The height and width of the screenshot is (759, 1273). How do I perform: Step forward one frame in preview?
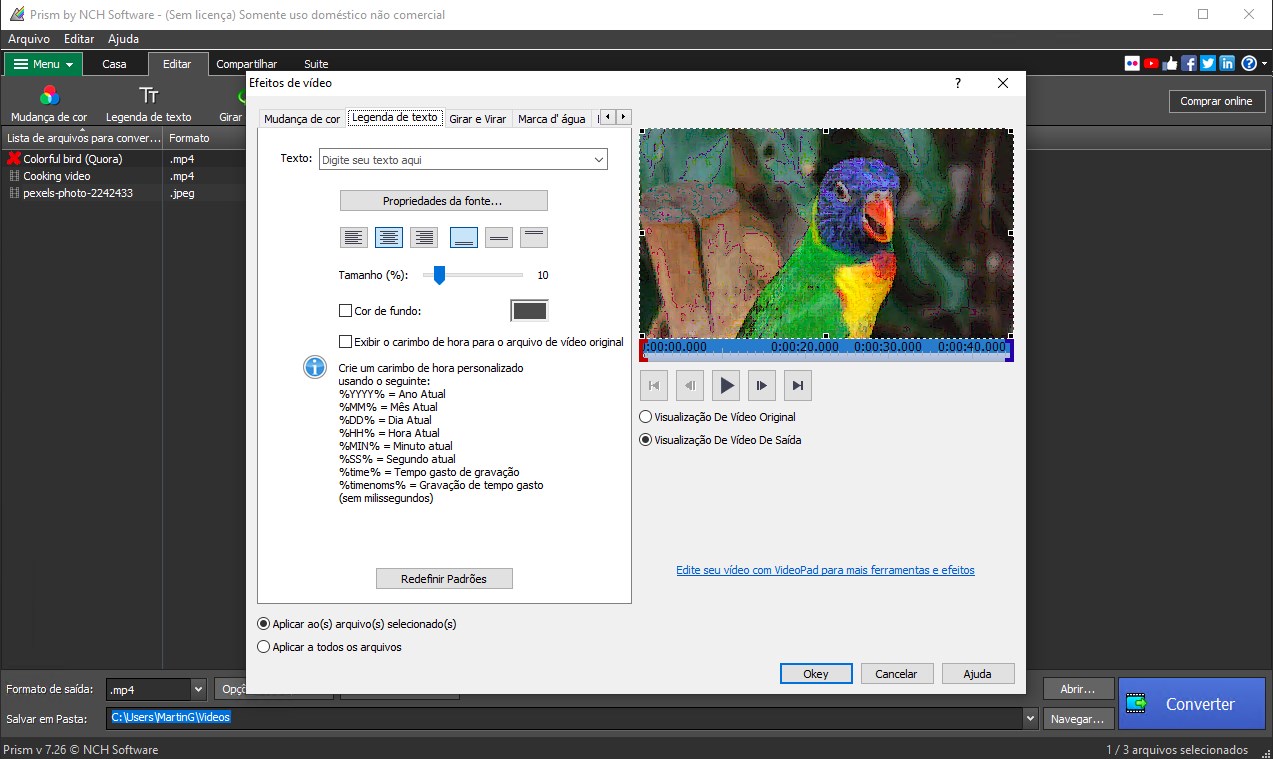click(x=762, y=385)
